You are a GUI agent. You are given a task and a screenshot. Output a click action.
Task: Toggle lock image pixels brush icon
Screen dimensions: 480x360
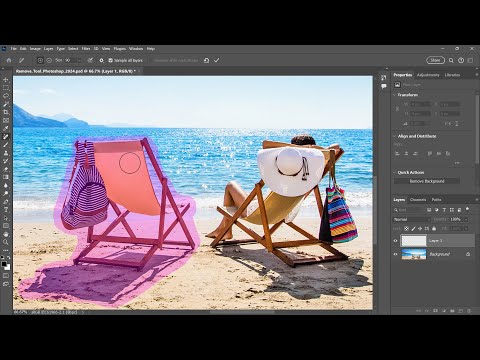413,229
